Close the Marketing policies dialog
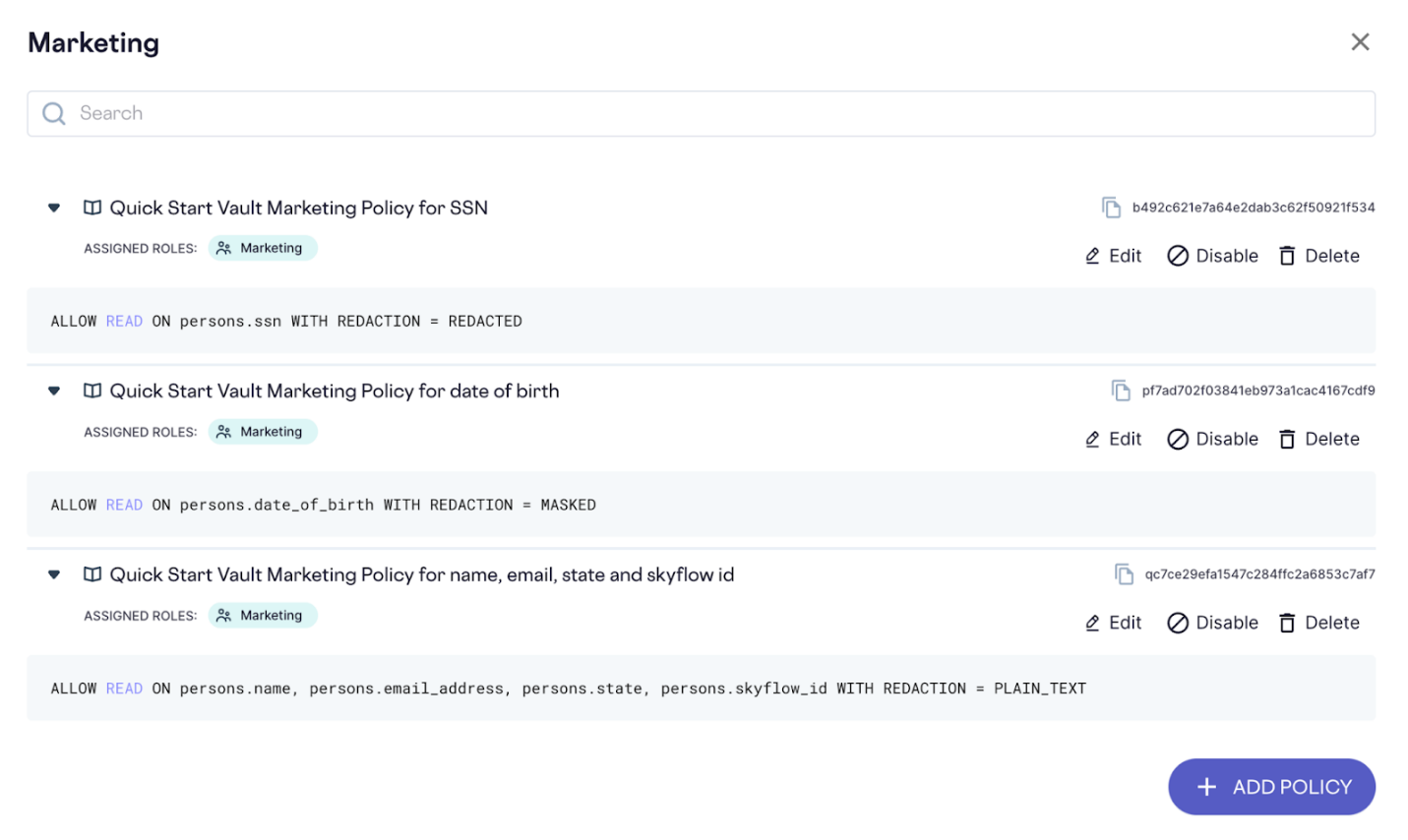The width and height of the screenshot is (1408, 840). pyautogui.click(x=1360, y=42)
